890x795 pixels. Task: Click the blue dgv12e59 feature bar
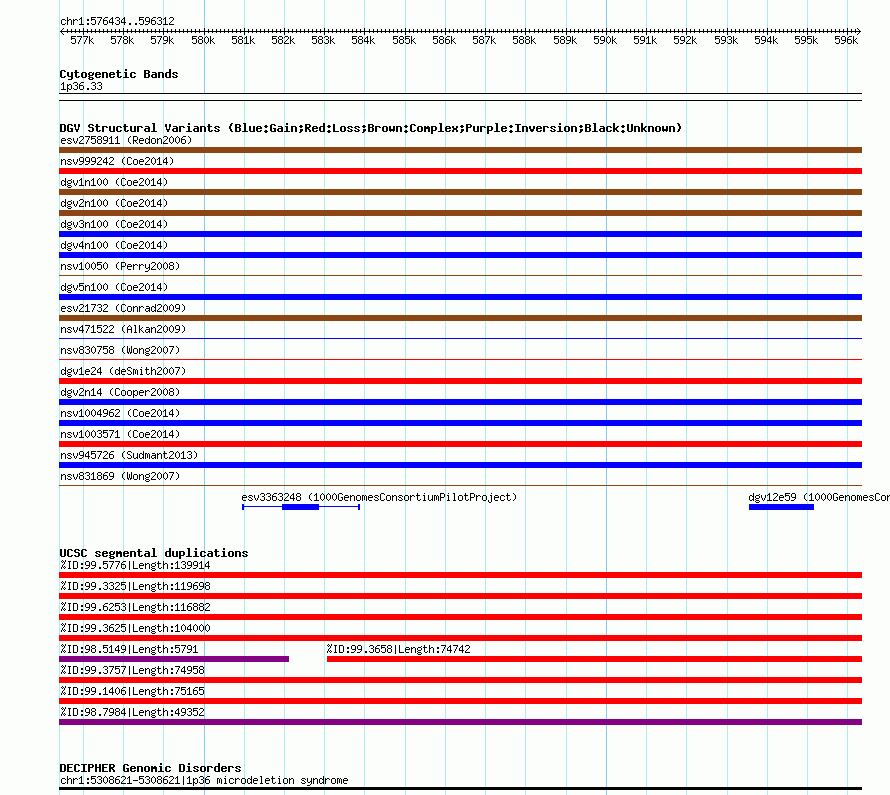781,507
